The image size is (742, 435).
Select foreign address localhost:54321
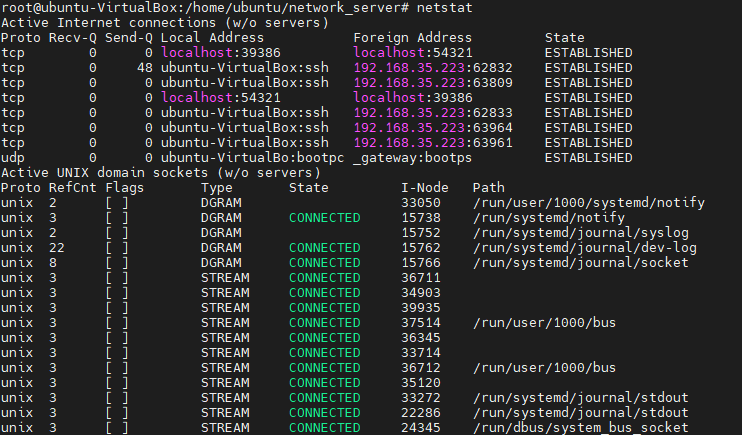click(x=413, y=53)
